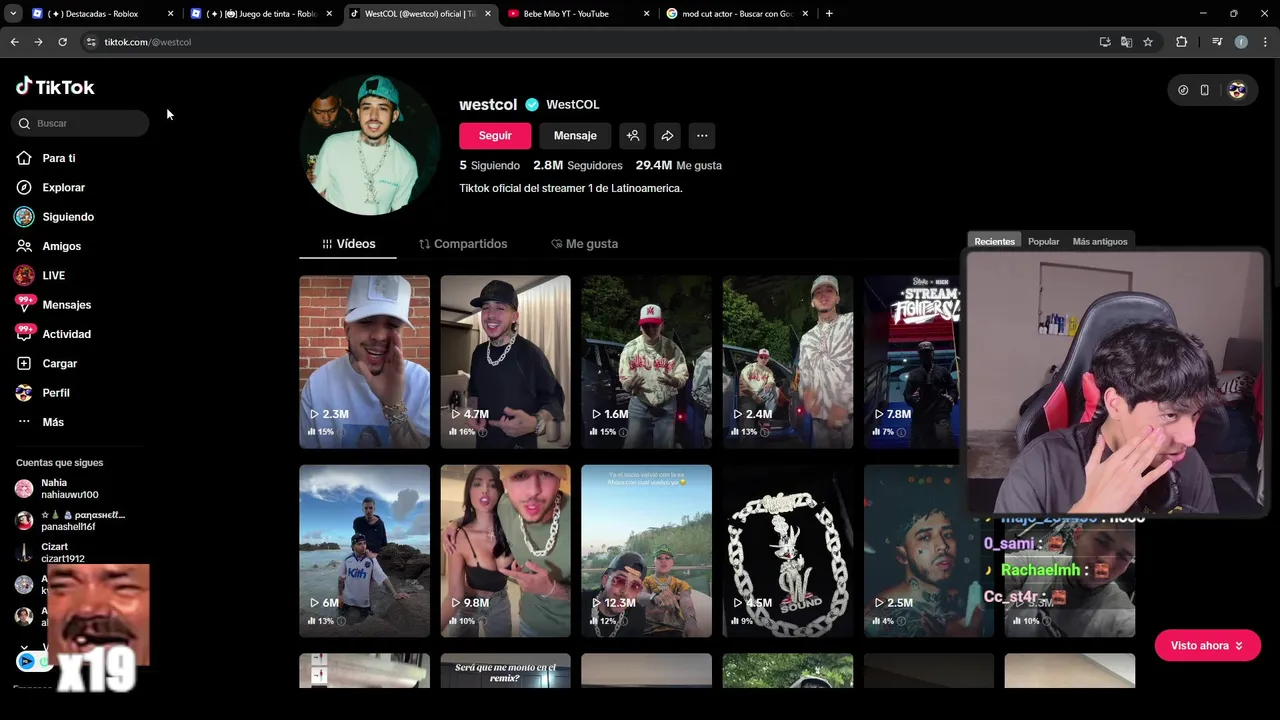
Task: Click the Buscar search field
Action: click(81, 123)
